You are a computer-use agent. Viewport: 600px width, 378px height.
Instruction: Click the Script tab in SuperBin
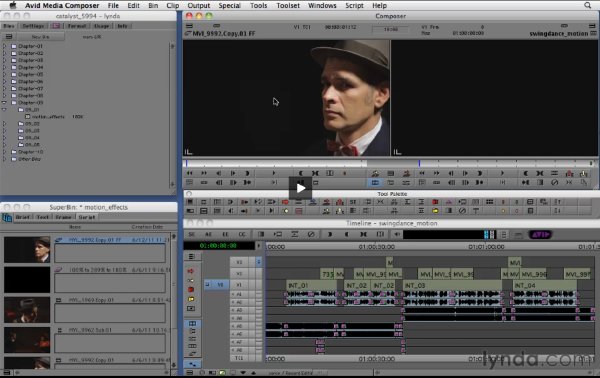click(86, 217)
